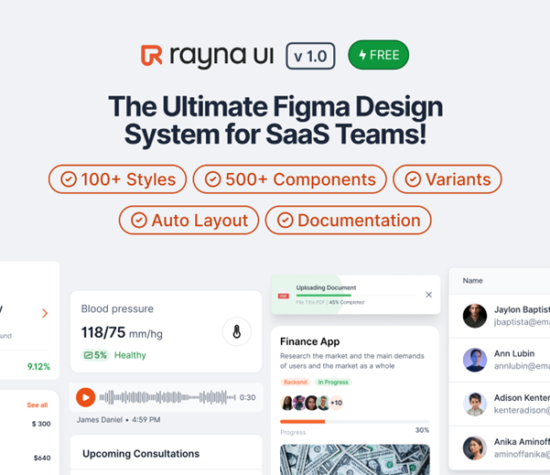Select the Variants pill
This screenshot has height=475, width=550.
click(447, 179)
